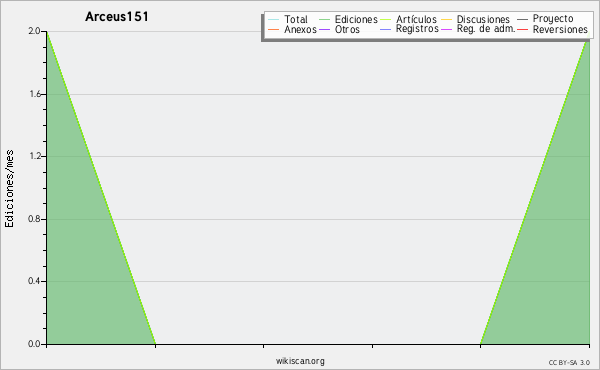
Task: Click the purple Otros legend line swatch
Action: click(324, 29)
